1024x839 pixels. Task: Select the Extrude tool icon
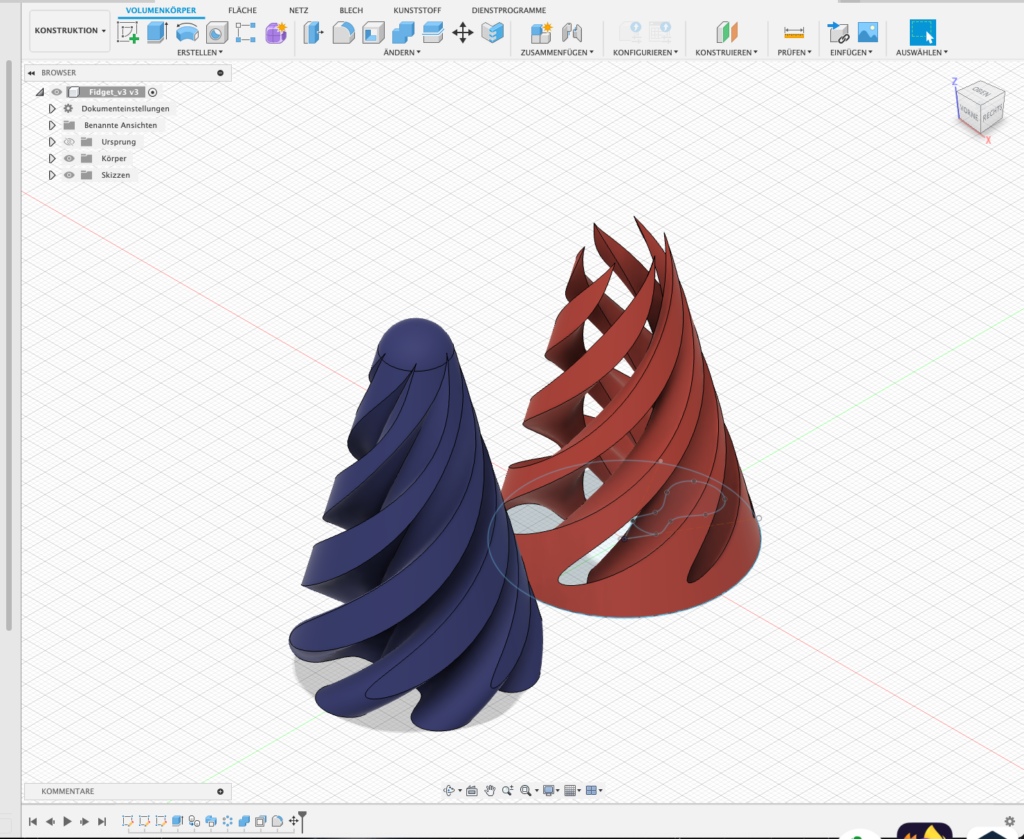tap(157, 33)
